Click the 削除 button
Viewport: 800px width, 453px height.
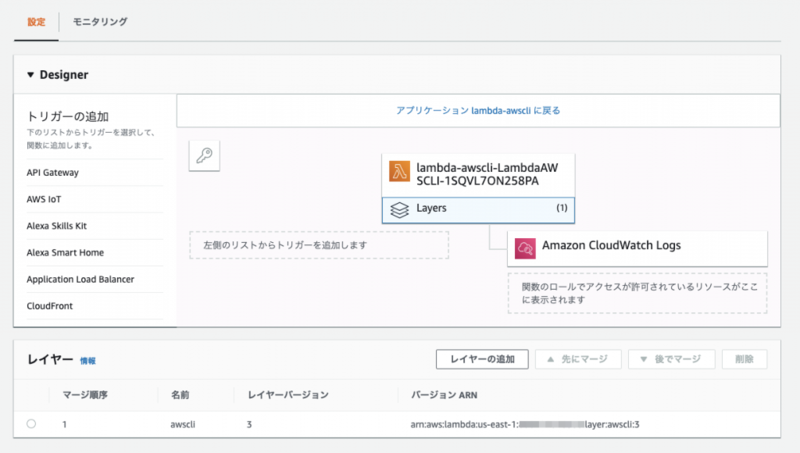tap(744, 359)
